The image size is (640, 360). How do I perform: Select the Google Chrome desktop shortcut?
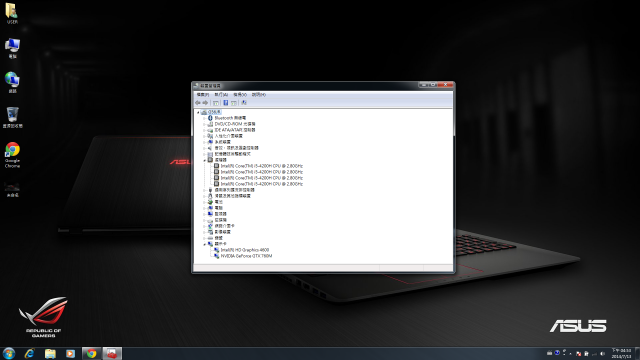pyautogui.click(x=12, y=155)
